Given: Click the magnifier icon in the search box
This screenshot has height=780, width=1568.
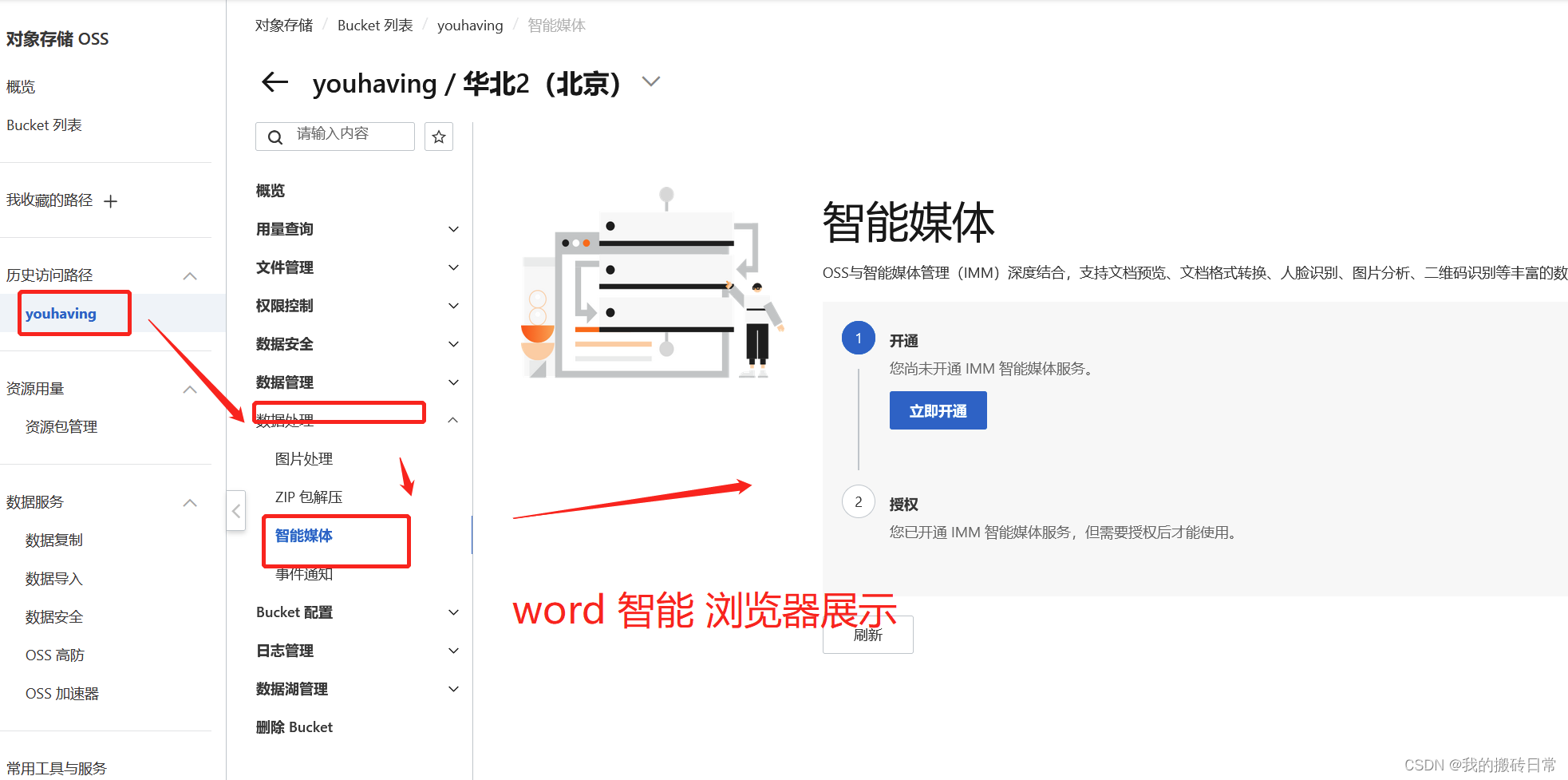Looking at the screenshot, I should pos(274,136).
